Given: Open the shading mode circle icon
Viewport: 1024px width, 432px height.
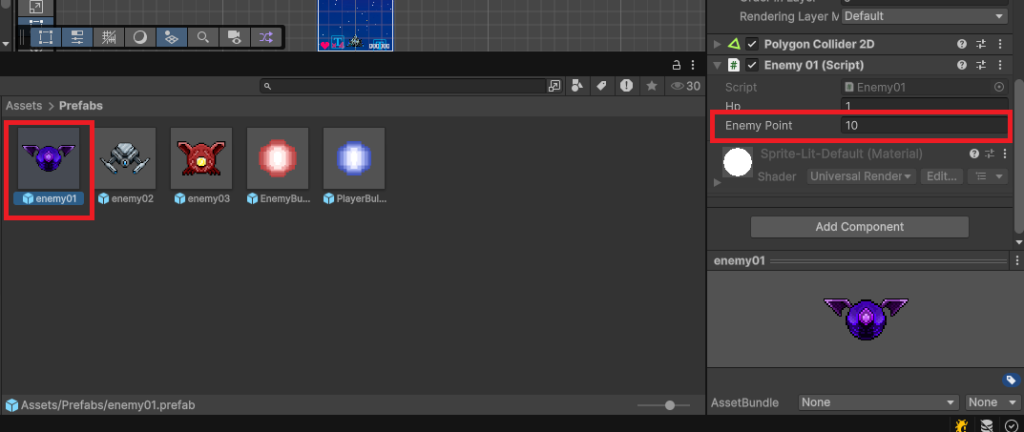Looking at the screenshot, I should 140,37.
